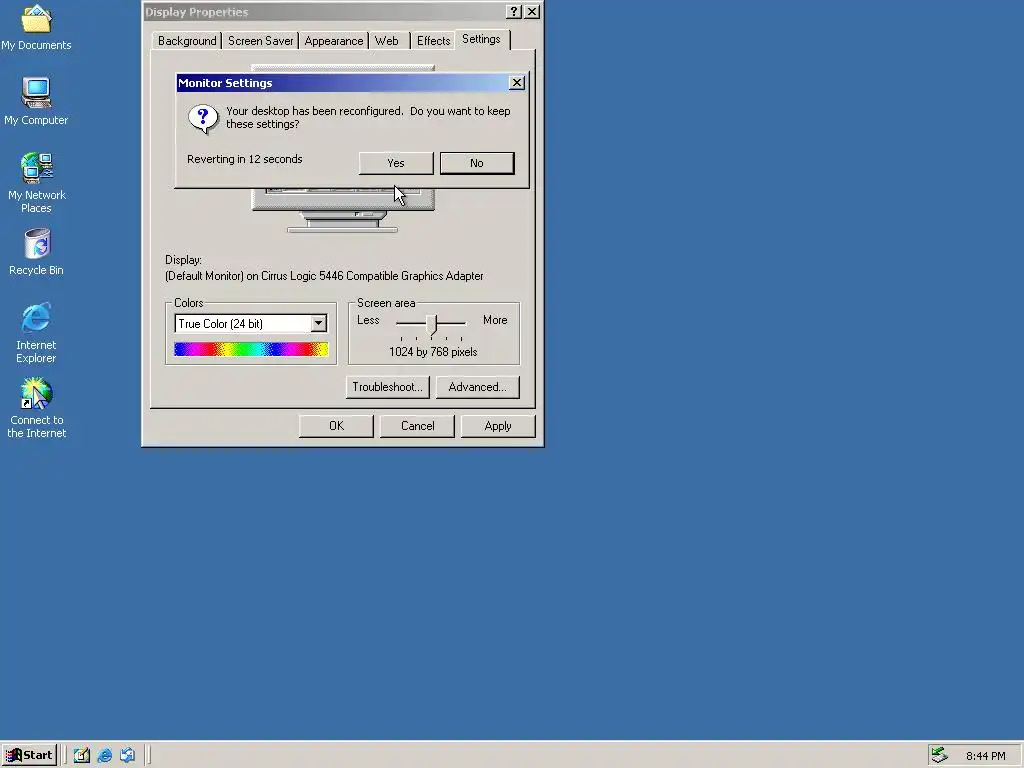Select the Recycle Bin icon
1024x768 pixels.
tap(36, 252)
